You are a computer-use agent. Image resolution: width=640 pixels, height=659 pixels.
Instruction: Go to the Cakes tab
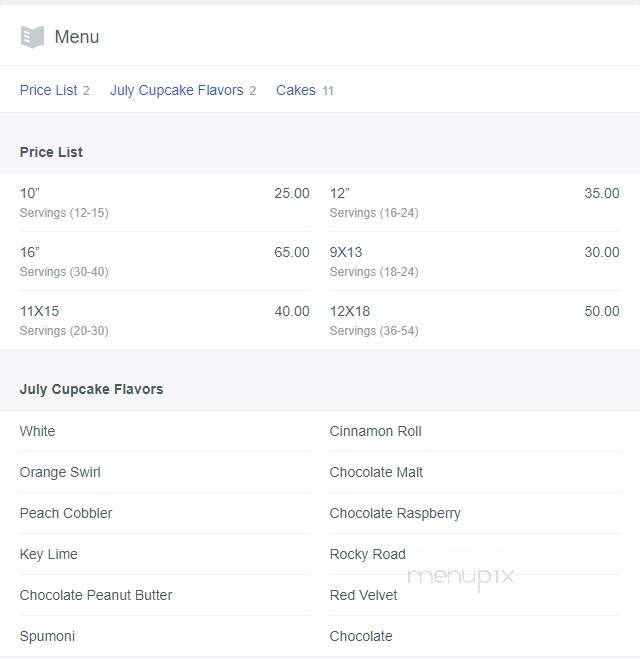click(305, 90)
